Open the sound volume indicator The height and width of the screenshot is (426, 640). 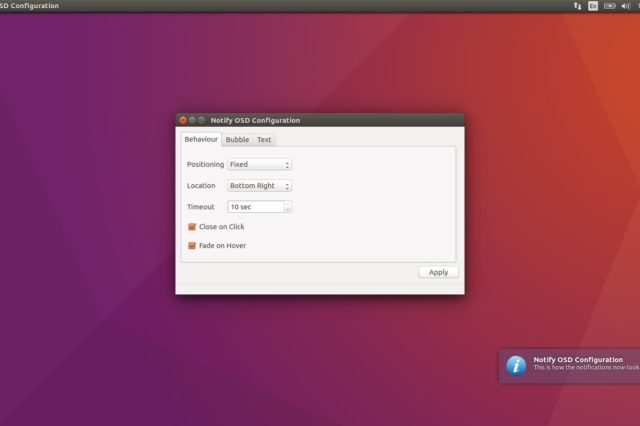[x=625, y=6]
